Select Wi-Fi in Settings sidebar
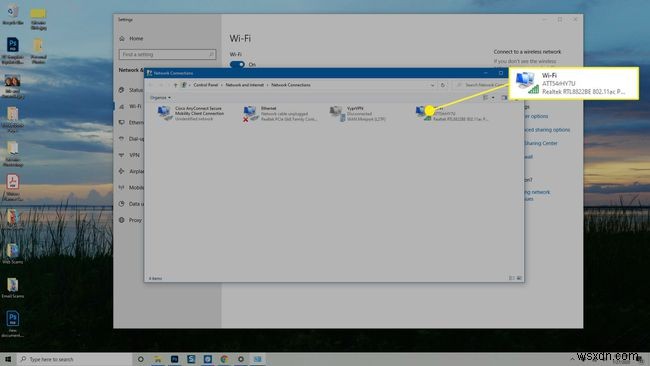Viewport: 650px width, 366px height. (x=130, y=106)
